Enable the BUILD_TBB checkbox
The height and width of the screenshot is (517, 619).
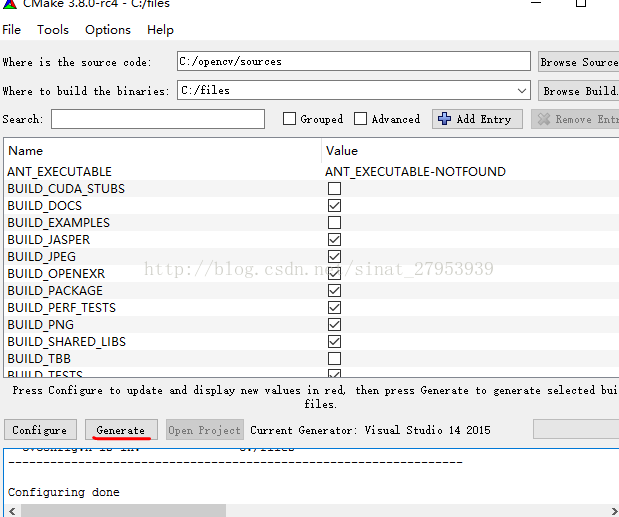click(x=334, y=358)
